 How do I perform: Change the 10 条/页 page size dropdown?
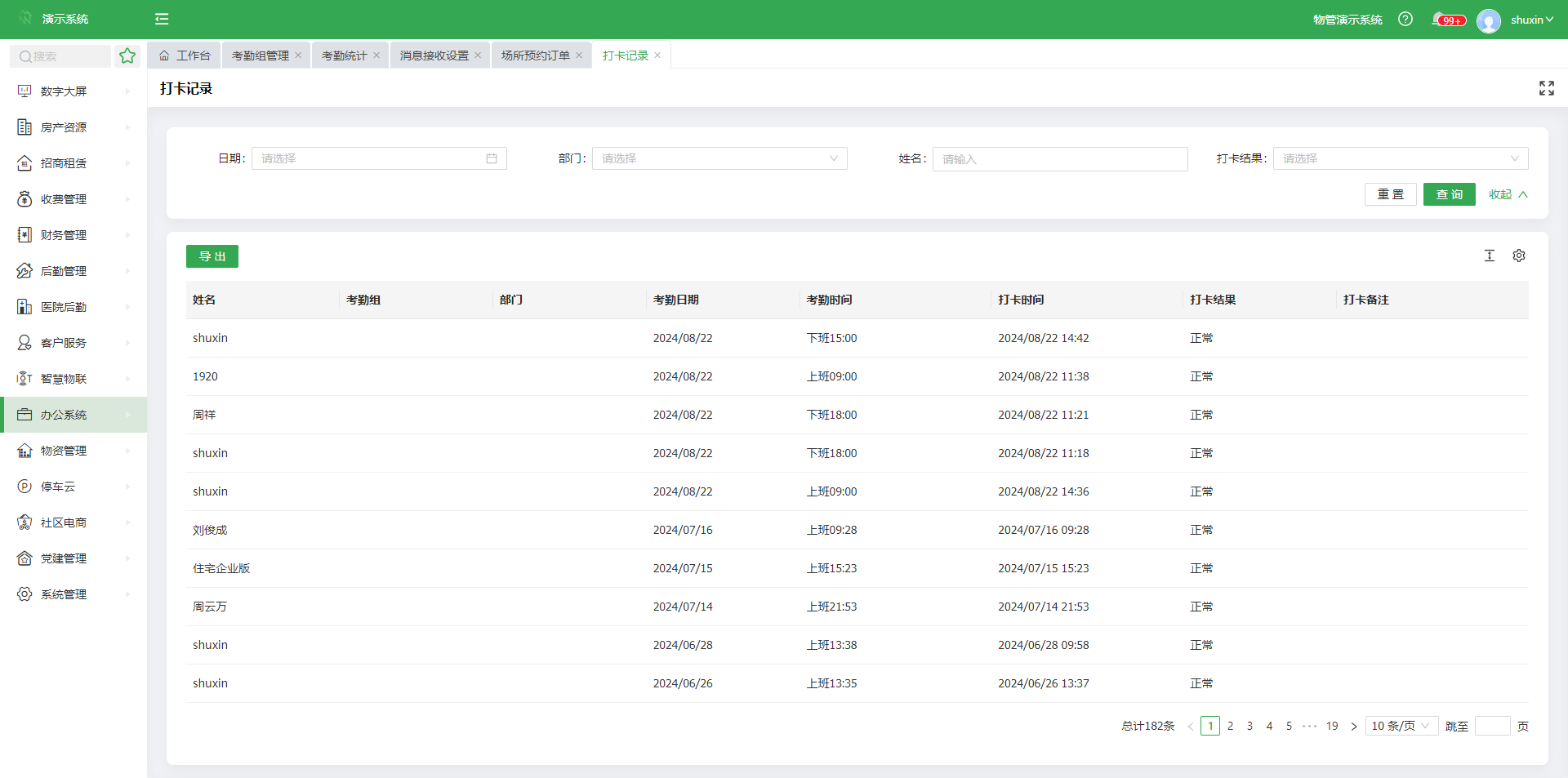(1401, 726)
